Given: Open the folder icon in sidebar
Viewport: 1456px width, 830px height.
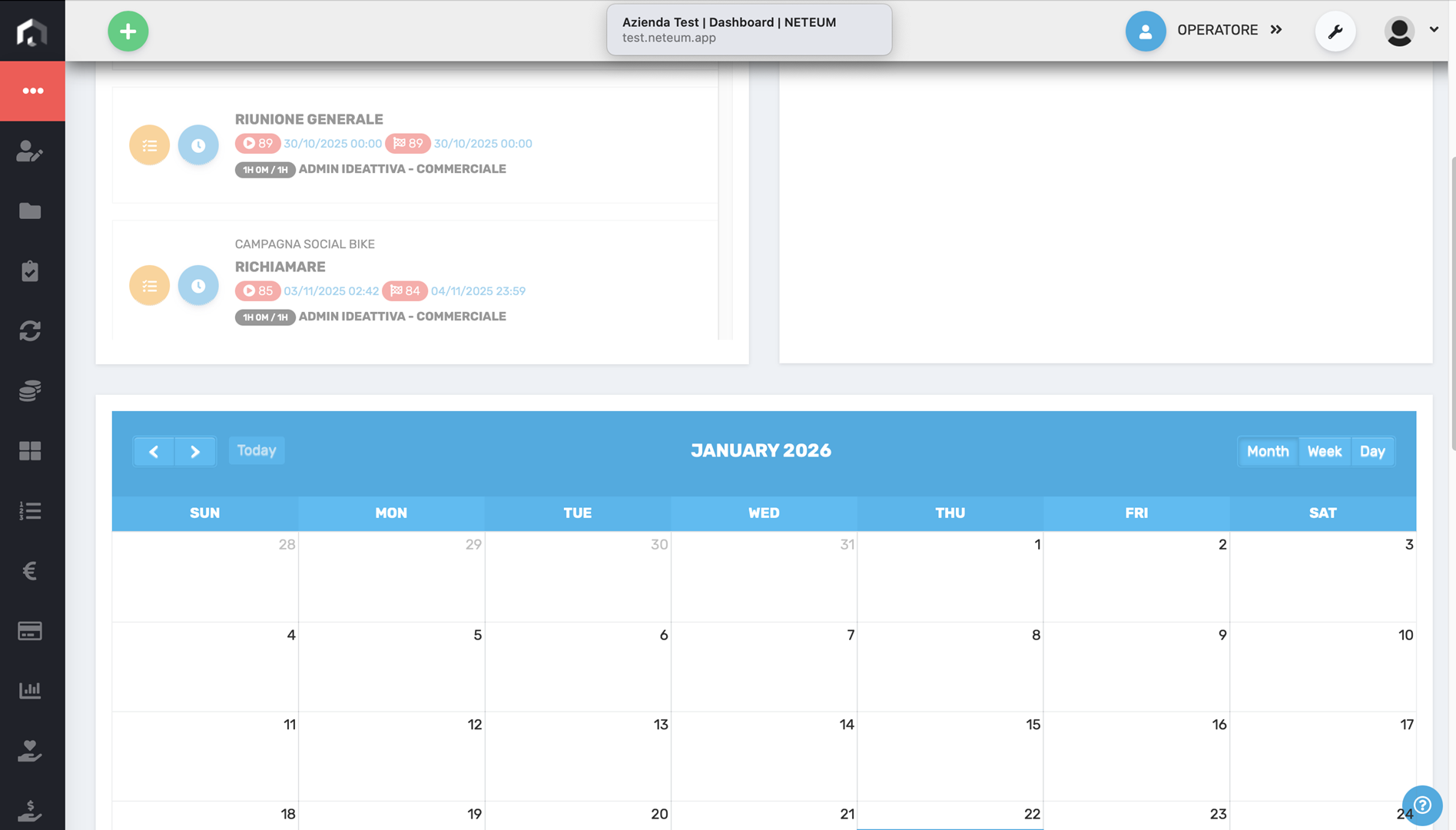Looking at the screenshot, I should pyautogui.click(x=30, y=211).
